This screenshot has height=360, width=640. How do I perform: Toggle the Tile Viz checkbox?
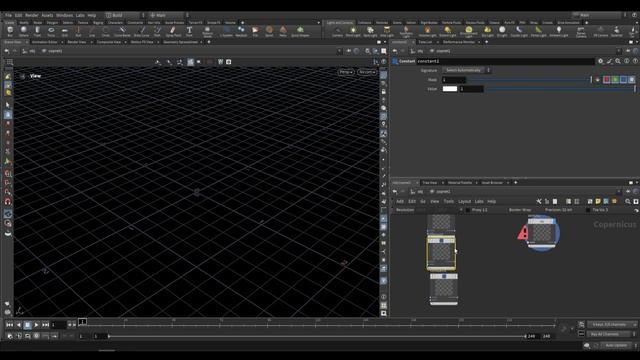588,210
